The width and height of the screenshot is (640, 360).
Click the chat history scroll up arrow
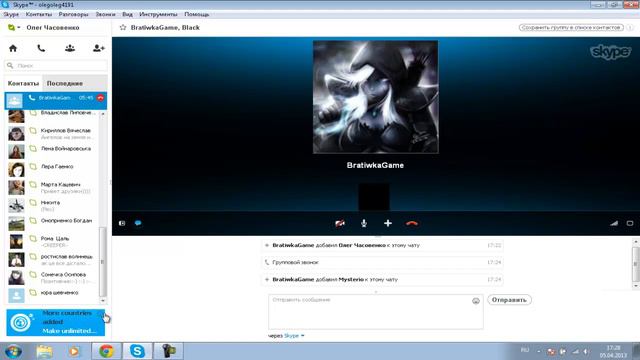(x=636, y=242)
